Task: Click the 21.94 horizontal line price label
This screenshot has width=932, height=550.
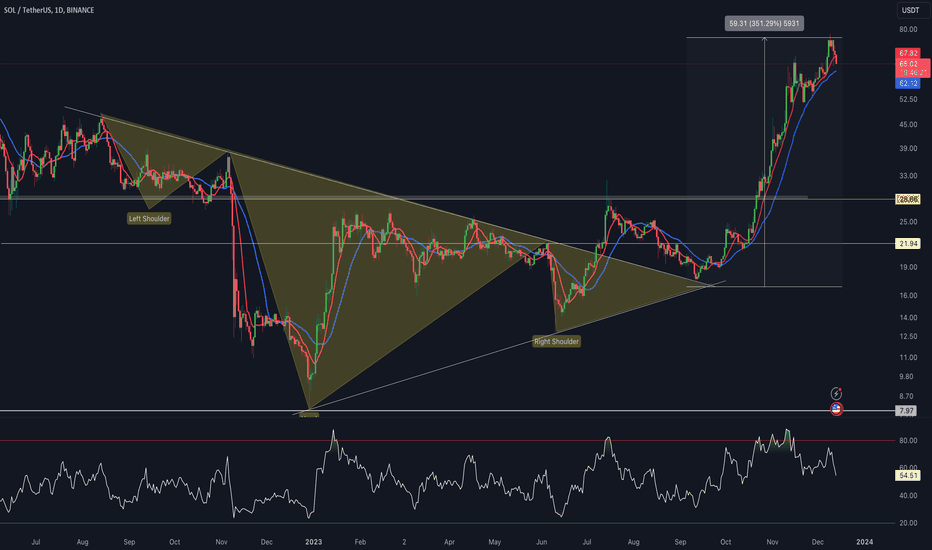Action: click(x=908, y=244)
